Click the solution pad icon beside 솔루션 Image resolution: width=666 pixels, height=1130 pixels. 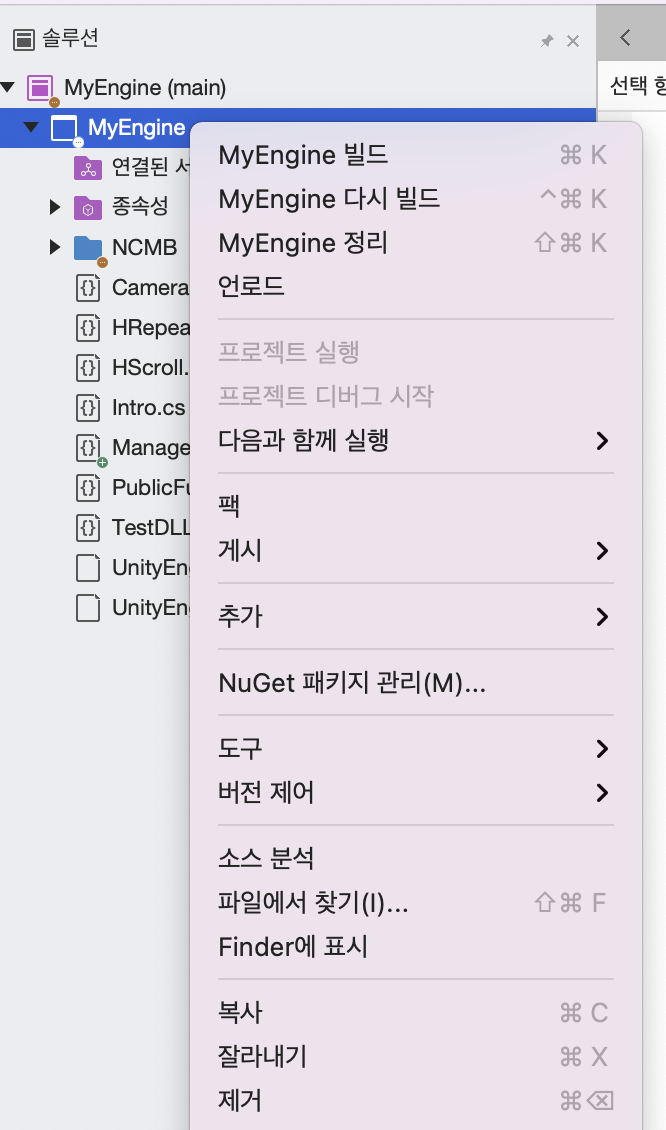coord(24,40)
